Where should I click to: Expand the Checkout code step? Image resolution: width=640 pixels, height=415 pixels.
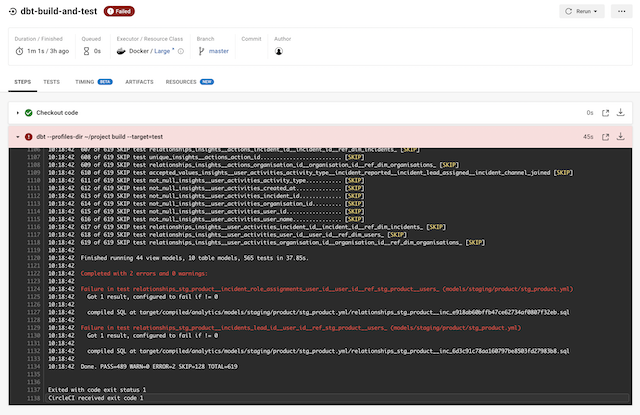(17, 113)
